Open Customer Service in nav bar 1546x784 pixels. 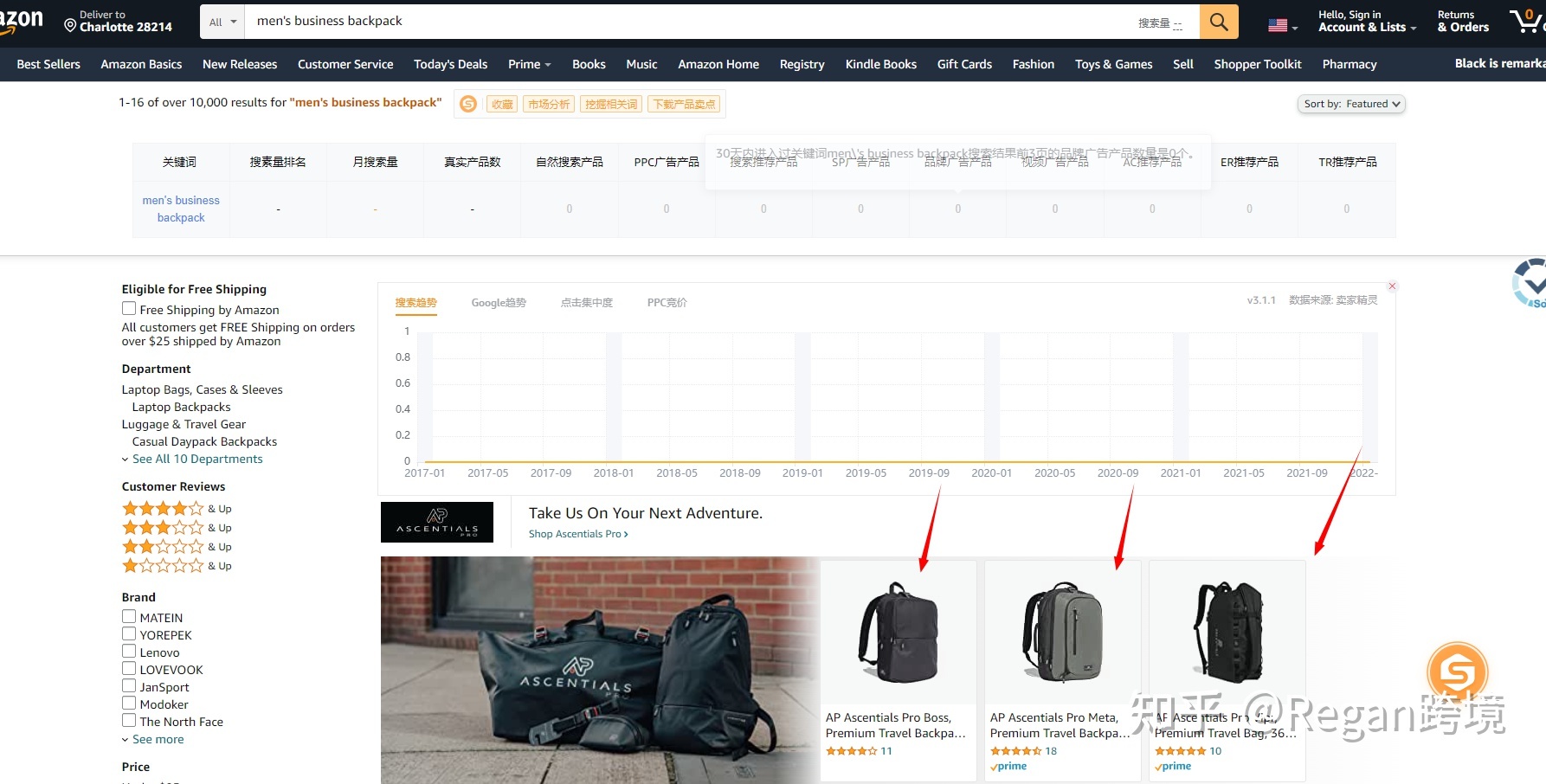click(x=345, y=64)
